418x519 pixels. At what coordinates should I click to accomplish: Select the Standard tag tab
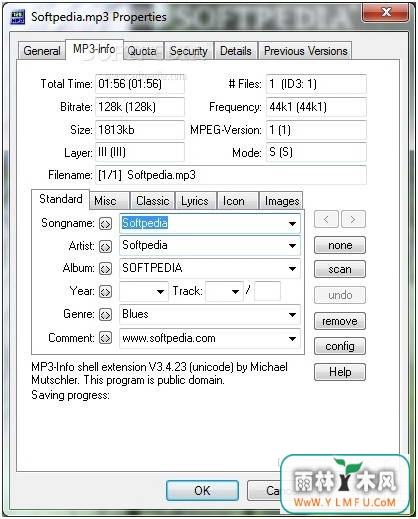[x=61, y=199]
